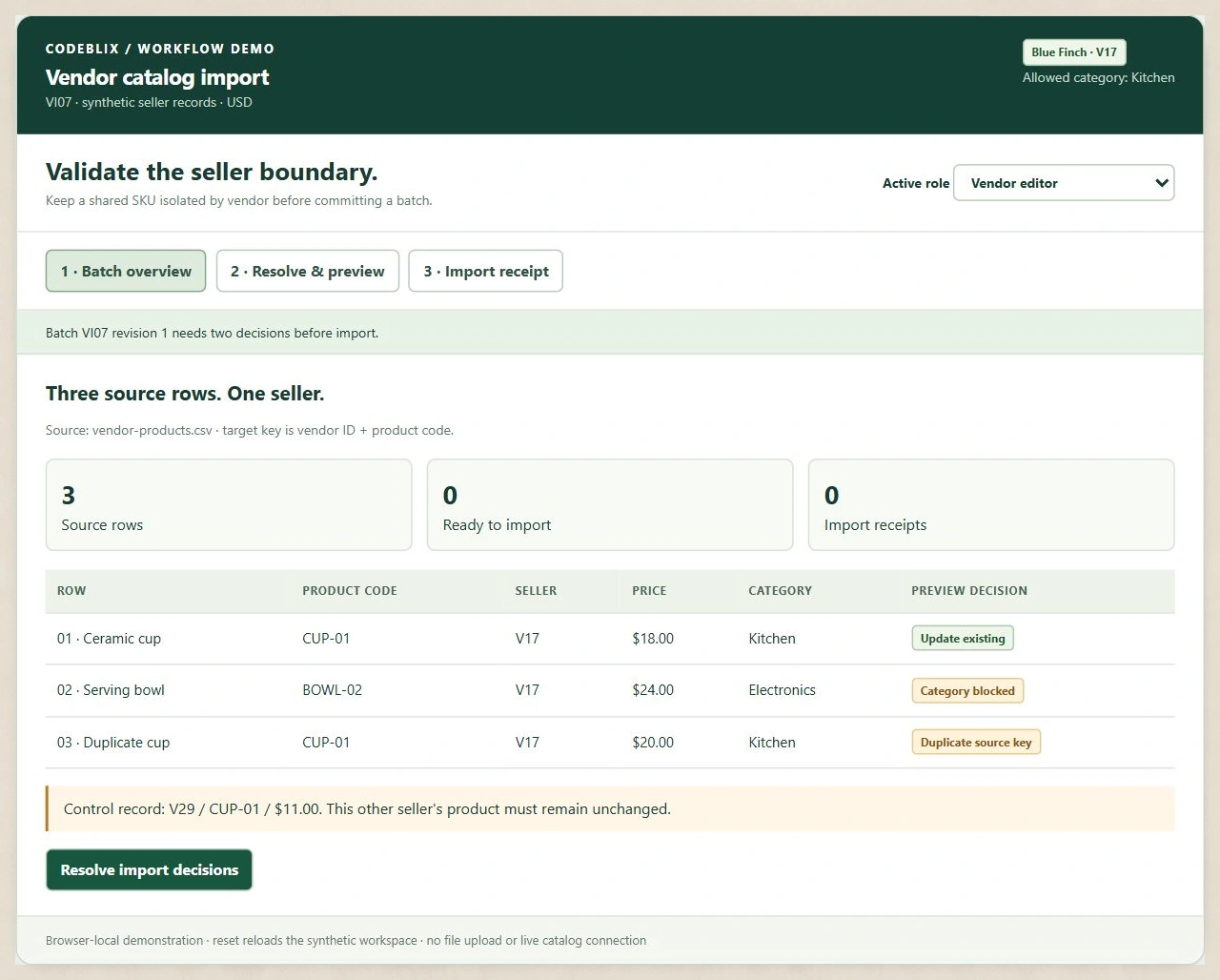The width and height of the screenshot is (1220, 980).
Task: Click the Control record V29 notice
Action: click(x=610, y=808)
